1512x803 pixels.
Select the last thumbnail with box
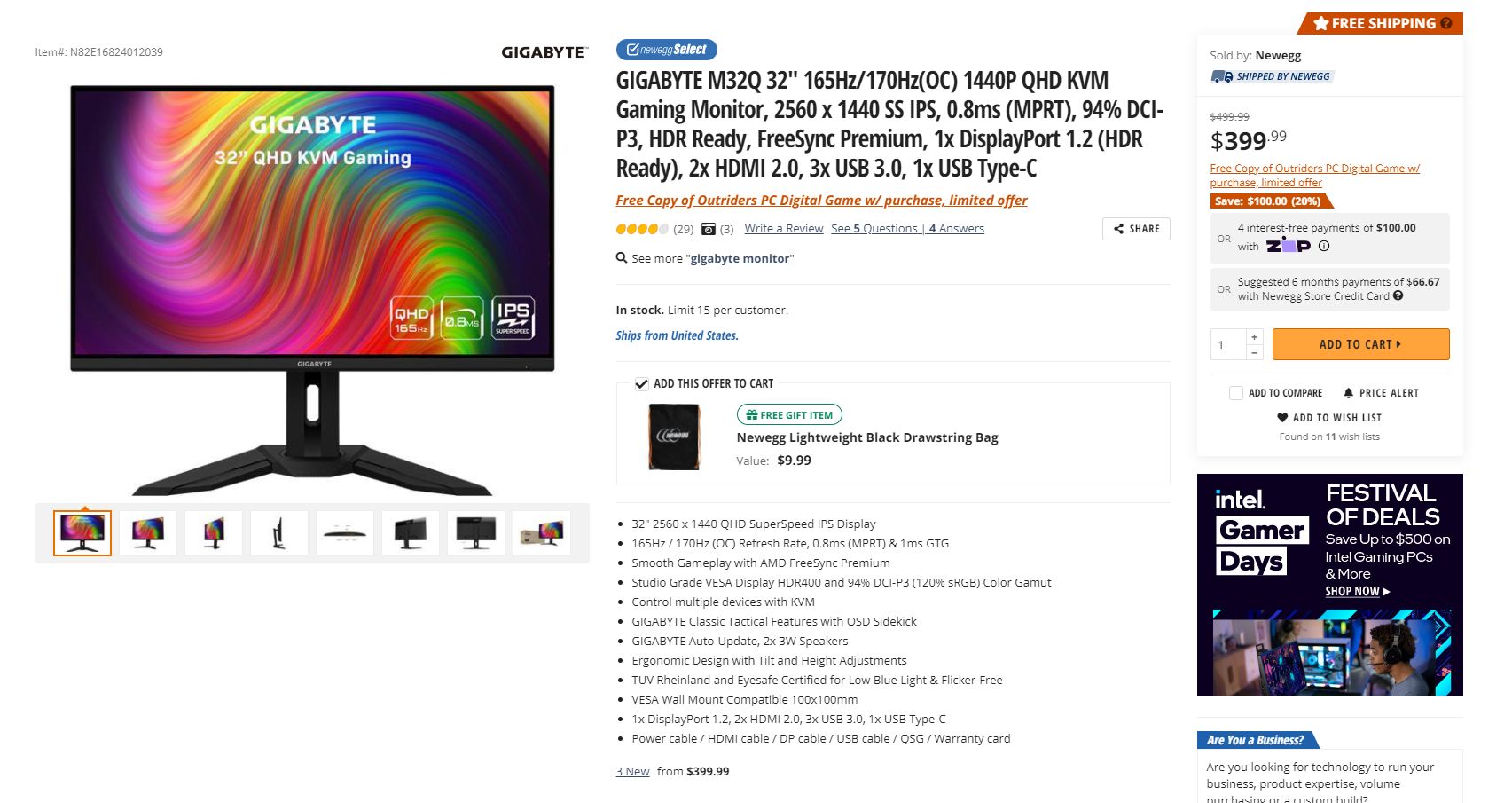click(x=542, y=533)
